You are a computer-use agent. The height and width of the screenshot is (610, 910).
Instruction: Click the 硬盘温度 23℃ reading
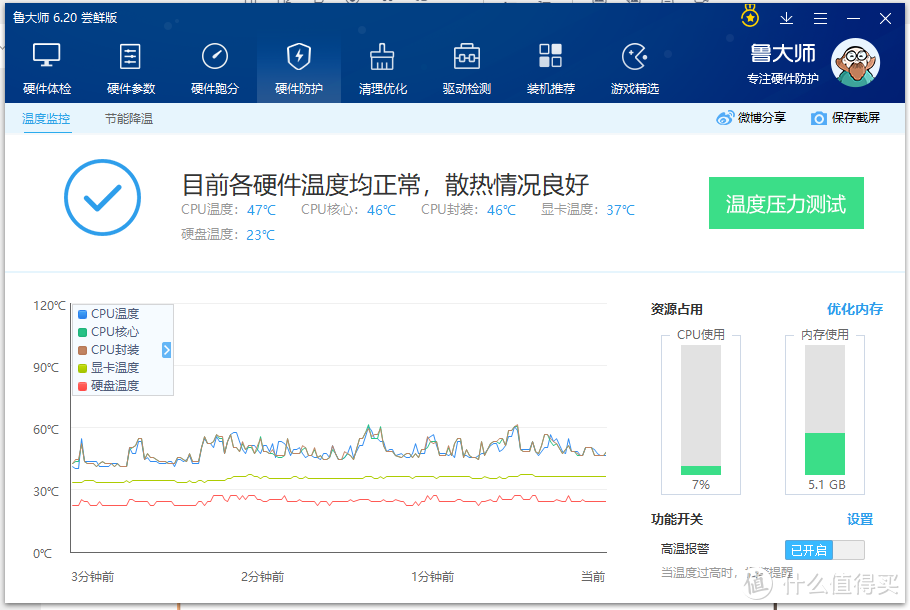click(228, 234)
